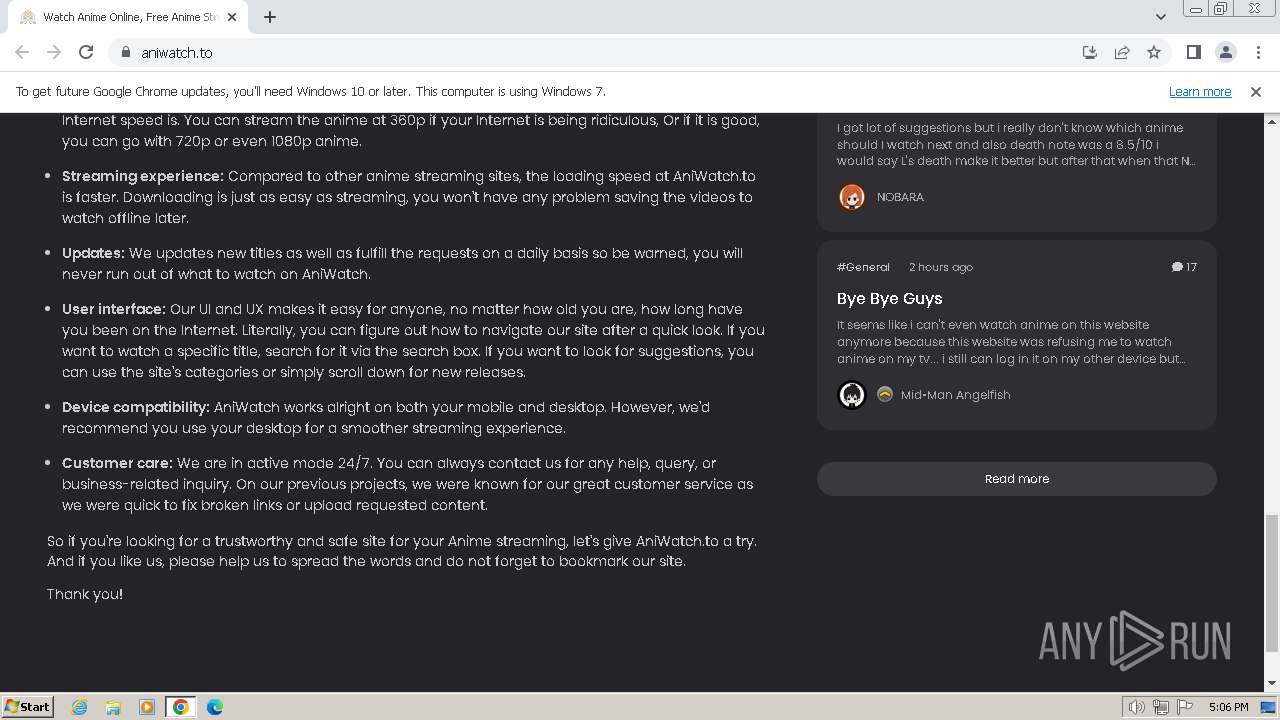Click the 'Updates:' heading text
The image size is (1280, 720).
pos(93,253)
